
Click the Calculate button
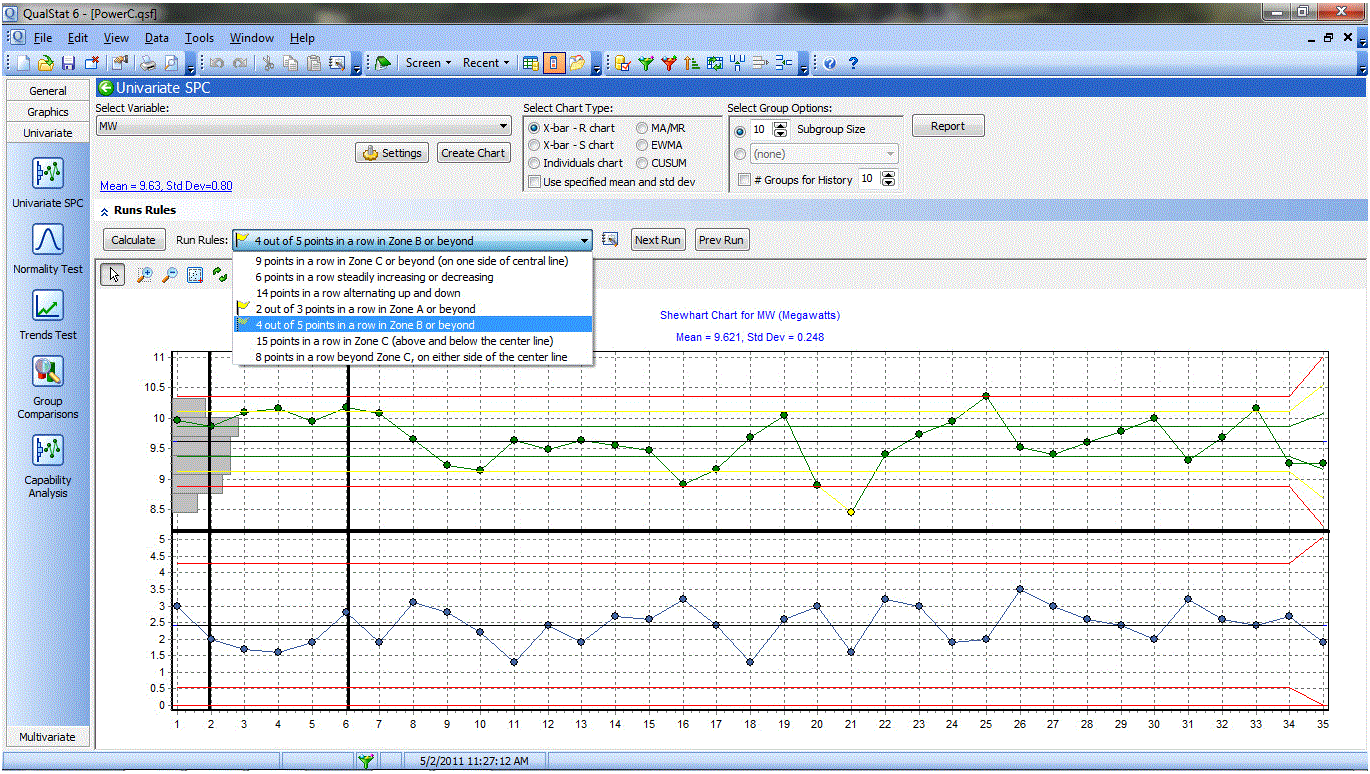pyautogui.click(x=133, y=240)
